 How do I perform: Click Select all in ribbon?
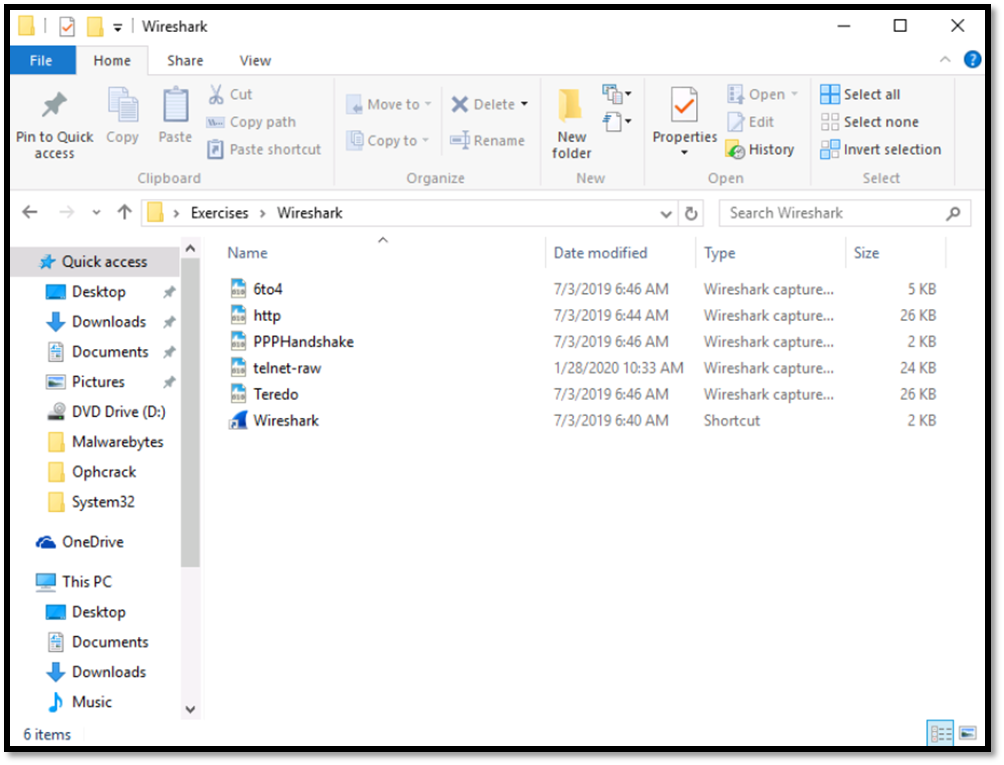coord(861,95)
